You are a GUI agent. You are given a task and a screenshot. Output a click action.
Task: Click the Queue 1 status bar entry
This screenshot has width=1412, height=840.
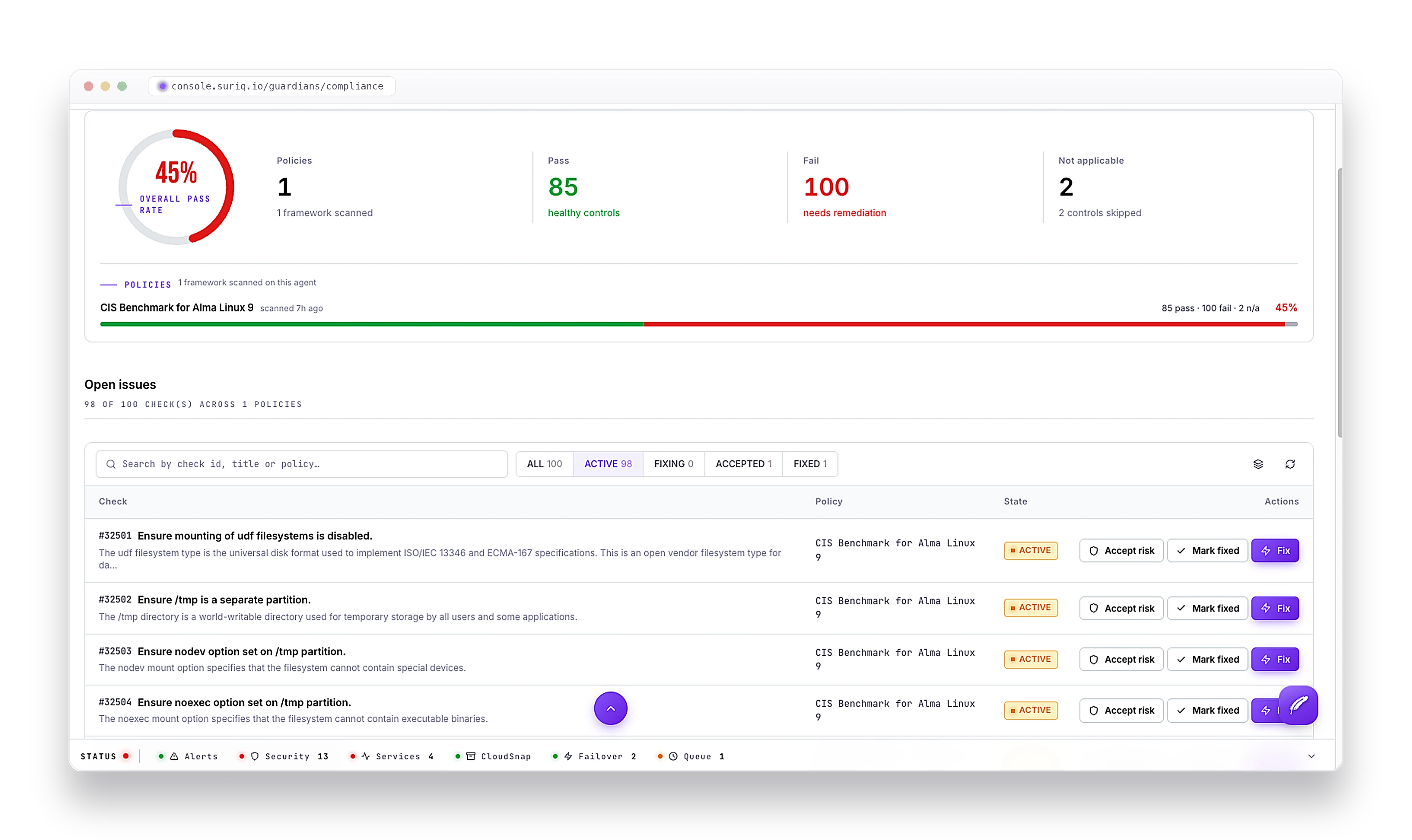coord(691,756)
